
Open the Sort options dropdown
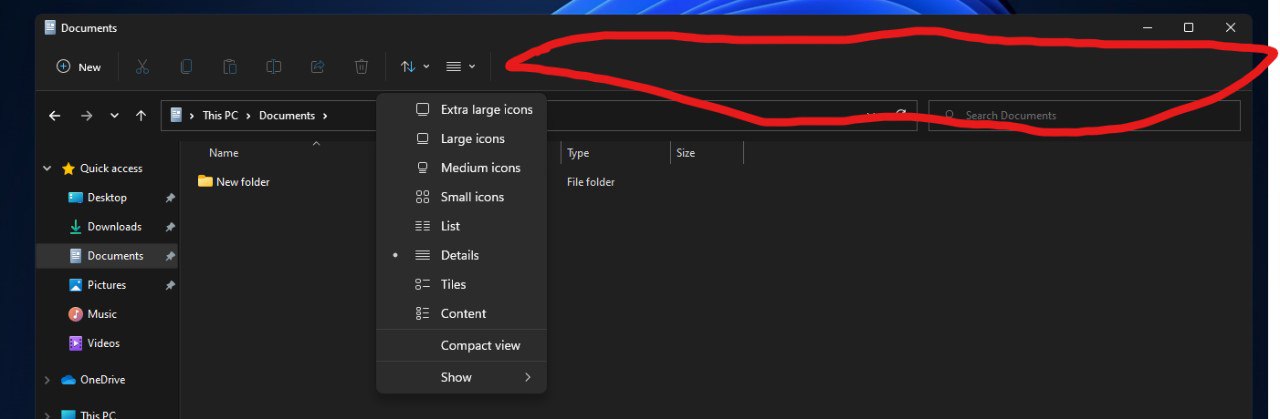[414, 67]
